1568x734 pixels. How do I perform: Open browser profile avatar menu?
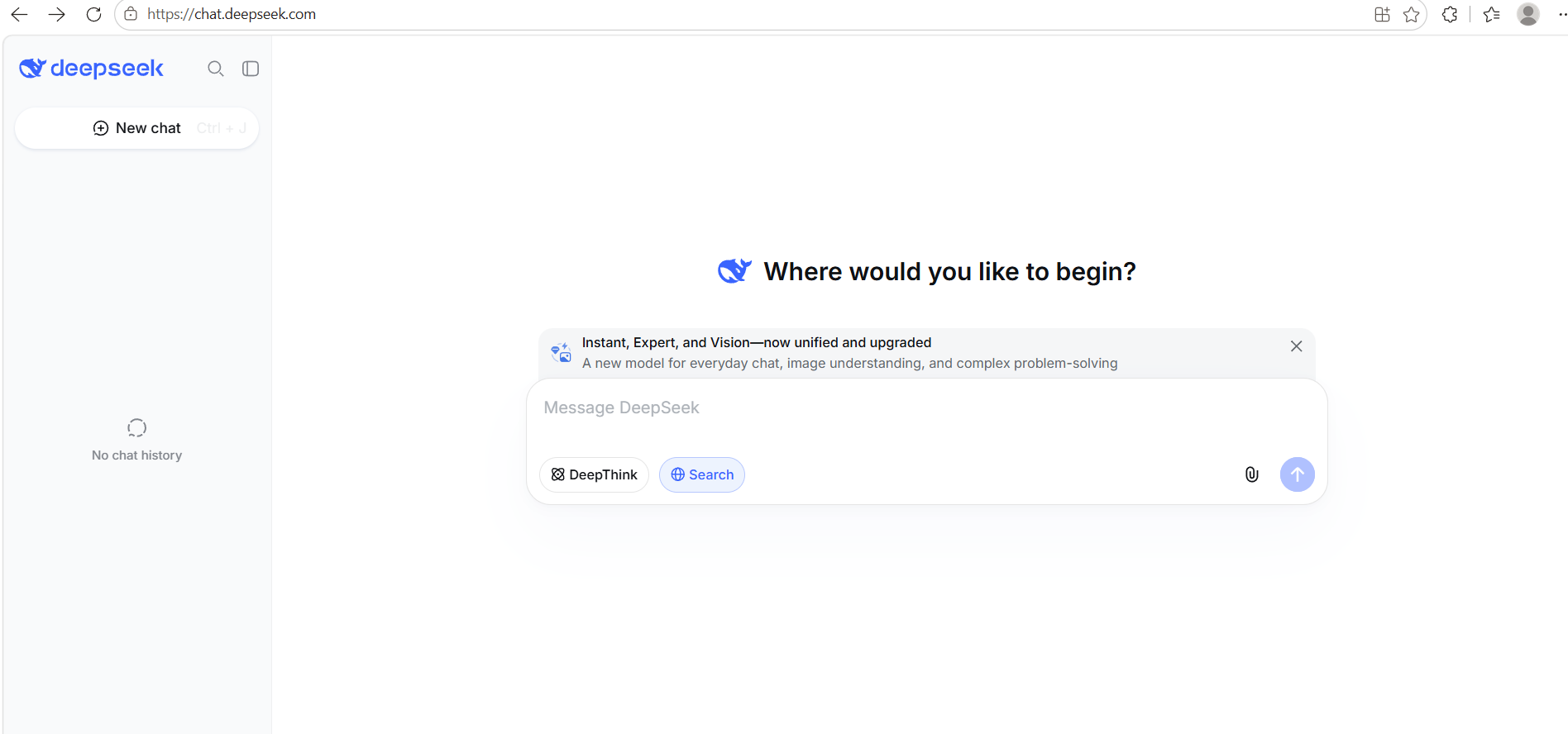tap(1528, 14)
